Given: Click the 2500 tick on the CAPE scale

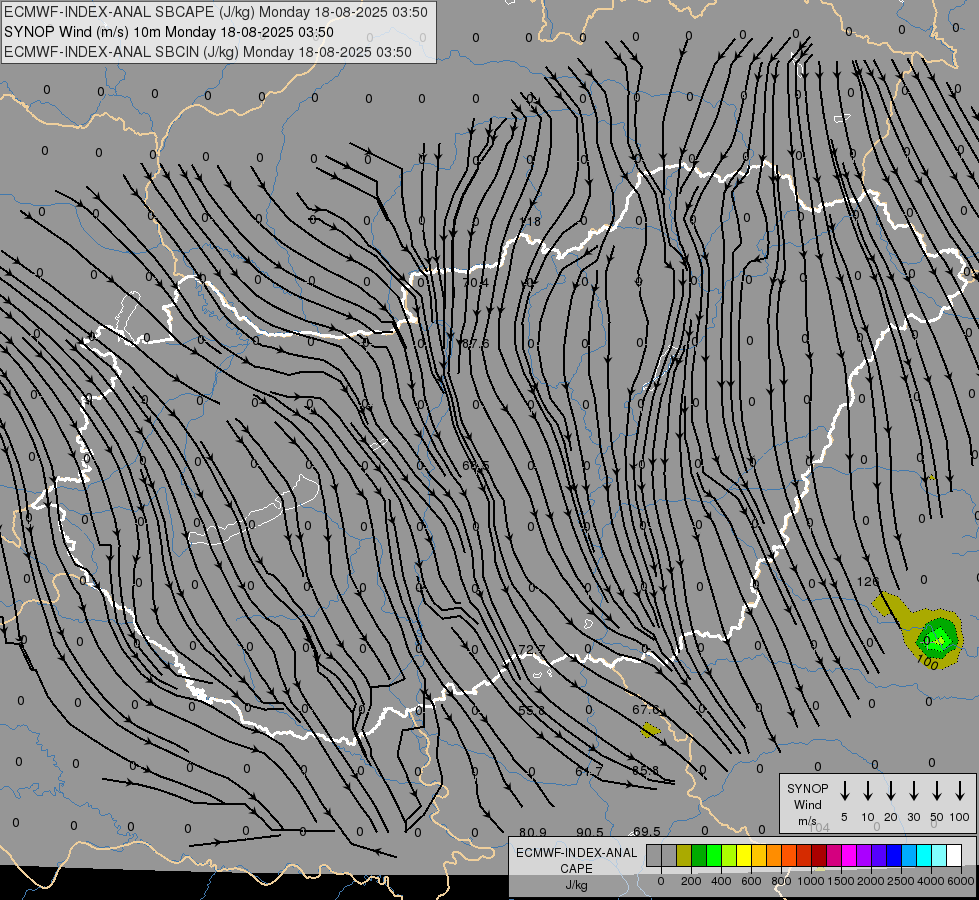Looking at the screenshot, I should click(900, 881).
